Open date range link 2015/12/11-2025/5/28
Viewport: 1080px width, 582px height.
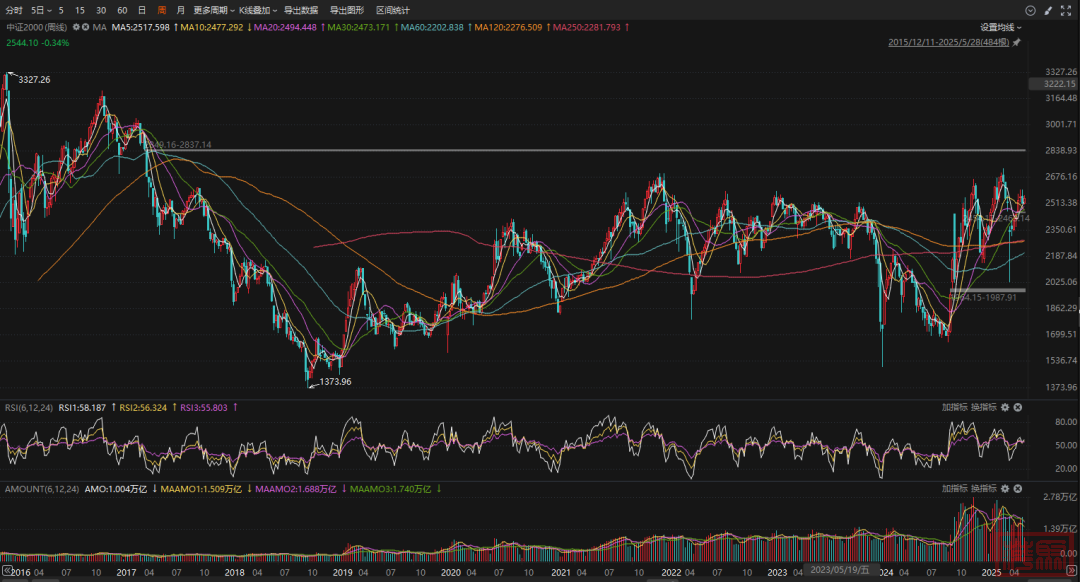(x=948, y=42)
